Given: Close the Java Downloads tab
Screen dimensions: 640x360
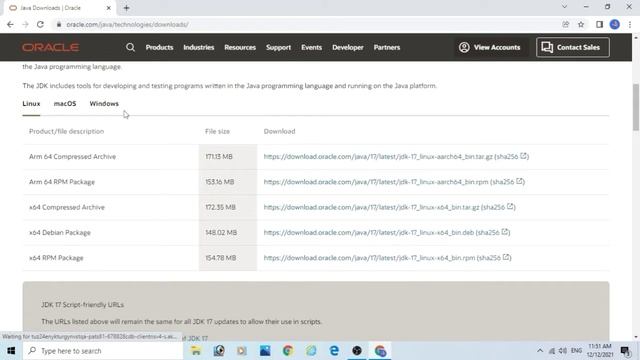Looking at the screenshot, I should pyautogui.click(x=109, y=8).
